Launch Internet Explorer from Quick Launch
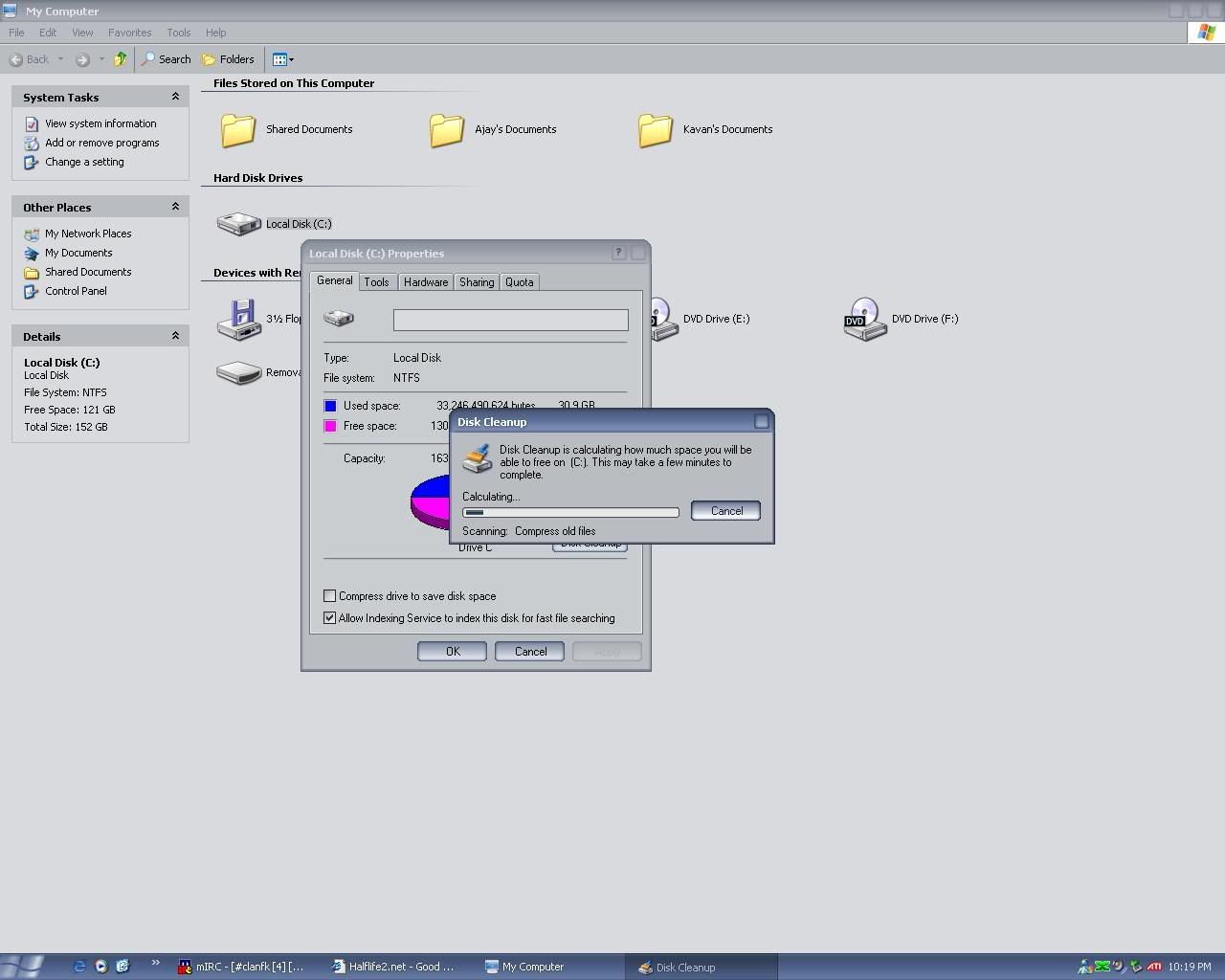 [79, 967]
